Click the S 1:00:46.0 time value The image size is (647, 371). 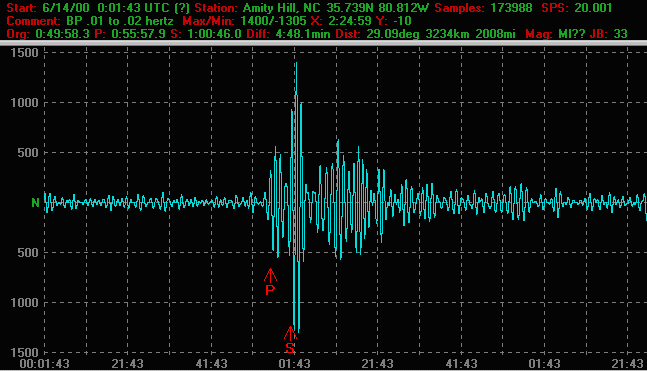[x=206, y=34]
